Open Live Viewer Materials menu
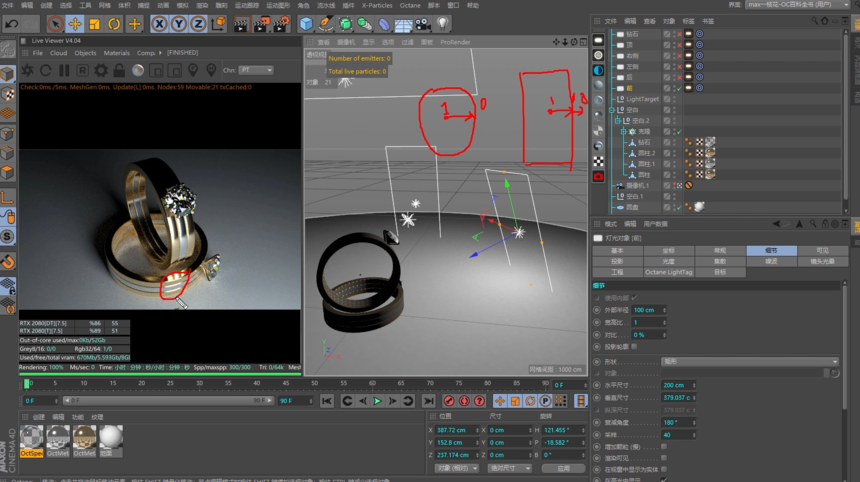Image resolution: width=860 pixels, height=482 pixels. coord(117,53)
